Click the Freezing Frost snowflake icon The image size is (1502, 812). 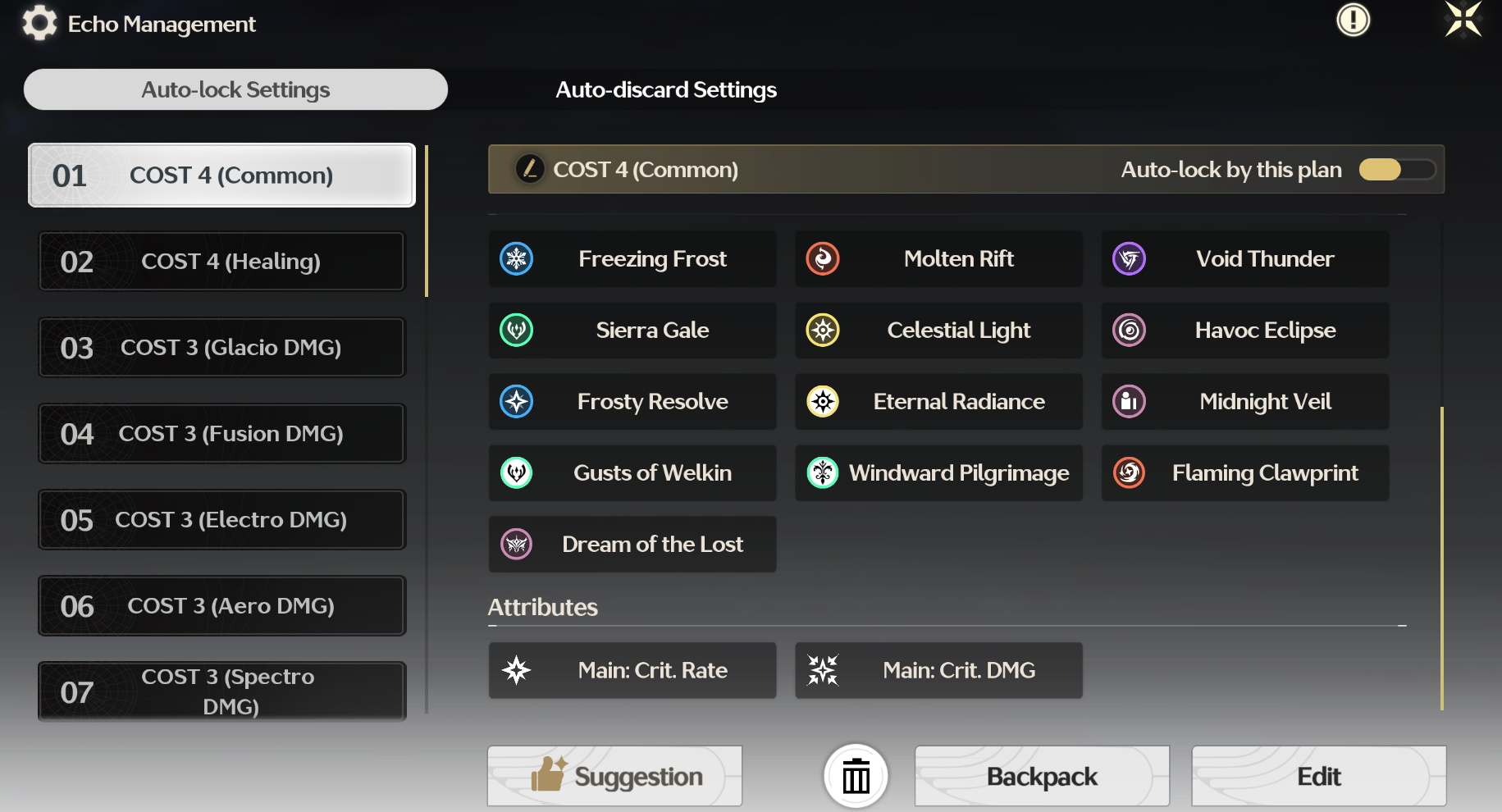(x=517, y=259)
